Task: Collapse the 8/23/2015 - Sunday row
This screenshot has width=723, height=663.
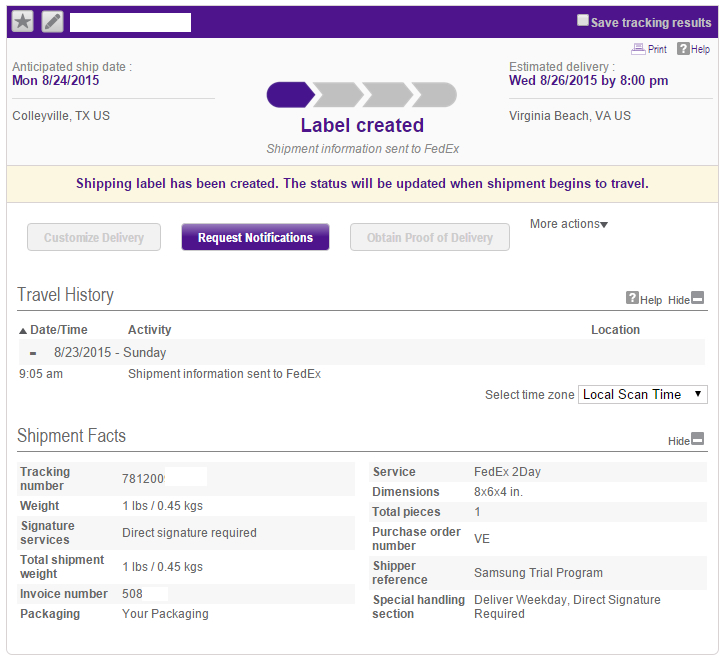Action: (x=33, y=353)
